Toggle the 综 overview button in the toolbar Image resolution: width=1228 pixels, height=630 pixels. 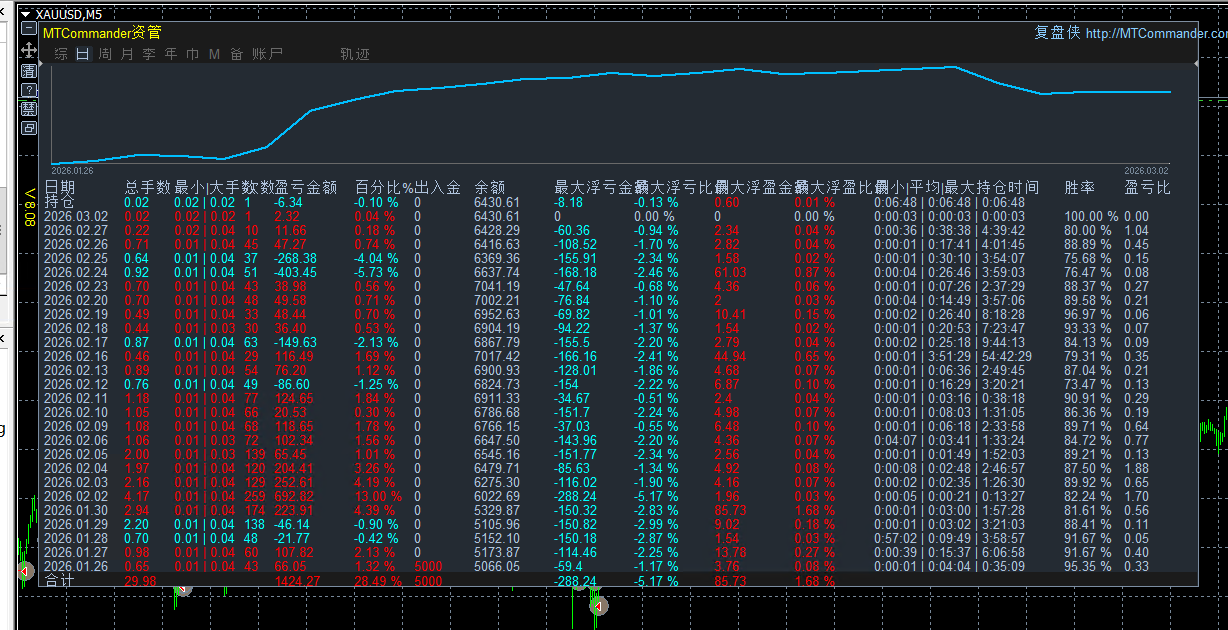[62, 53]
